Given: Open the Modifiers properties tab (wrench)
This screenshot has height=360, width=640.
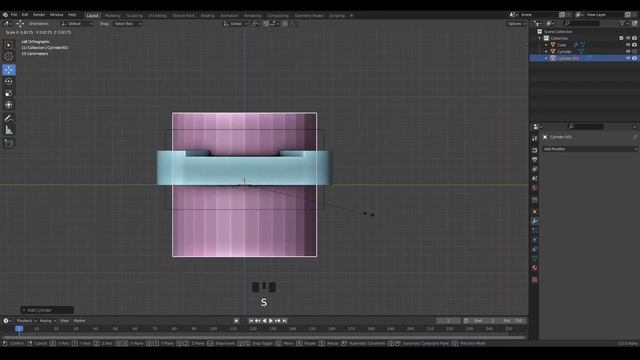Looking at the screenshot, I should 534,221.
